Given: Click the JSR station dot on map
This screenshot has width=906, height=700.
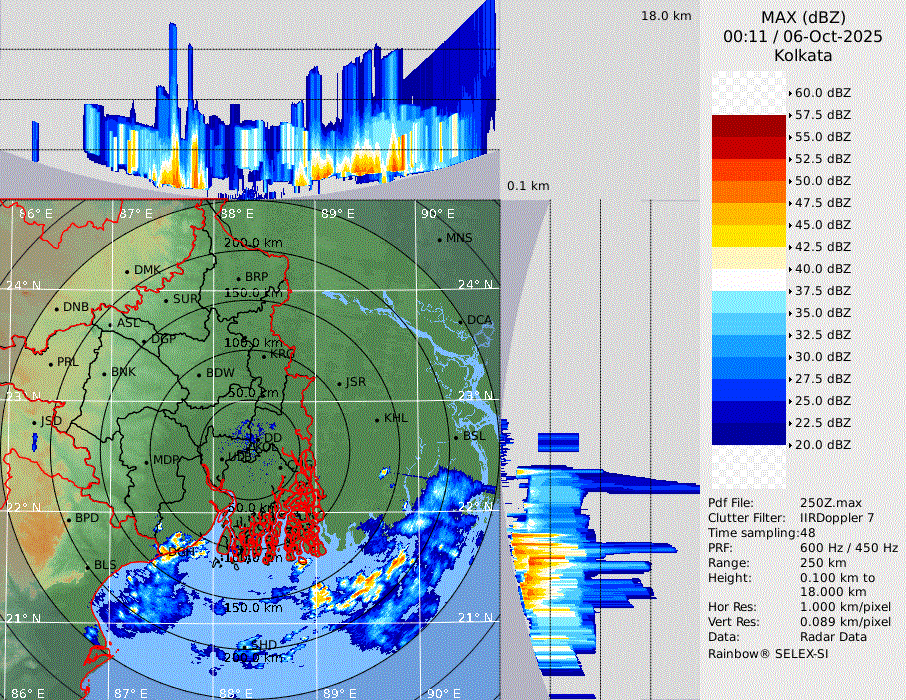Looking at the screenshot, I should [x=338, y=384].
